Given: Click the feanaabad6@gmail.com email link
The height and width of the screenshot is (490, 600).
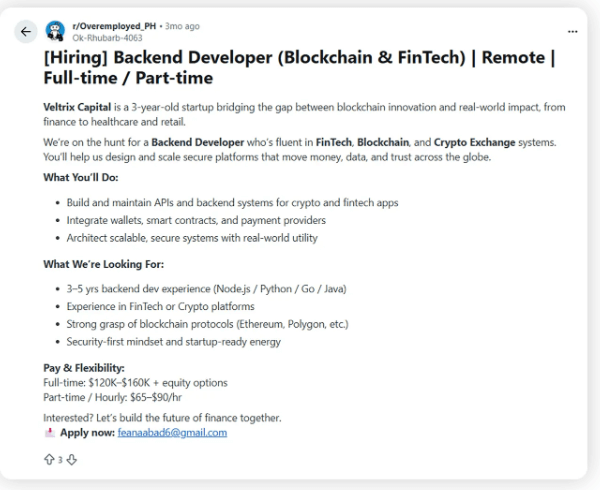Looking at the screenshot, I should 172,433.
